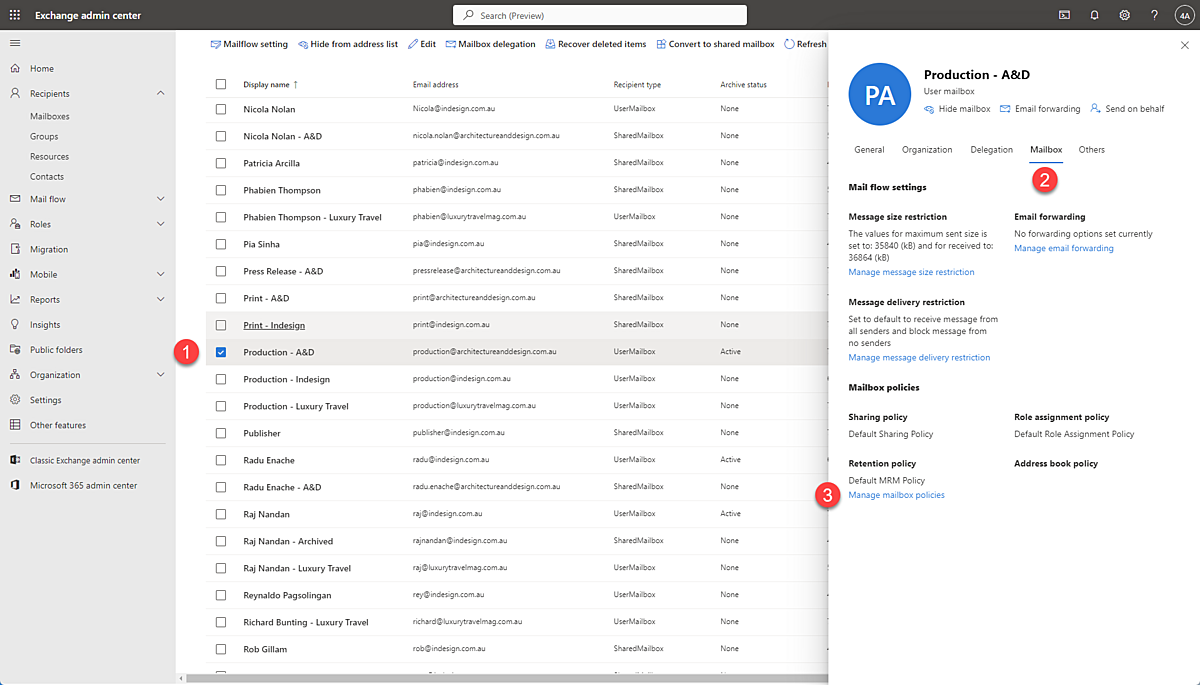The width and height of the screenshot is (1200, 685).
Task: Open Microsoft 365 admin center icon
Action: (x=15, y=485)
